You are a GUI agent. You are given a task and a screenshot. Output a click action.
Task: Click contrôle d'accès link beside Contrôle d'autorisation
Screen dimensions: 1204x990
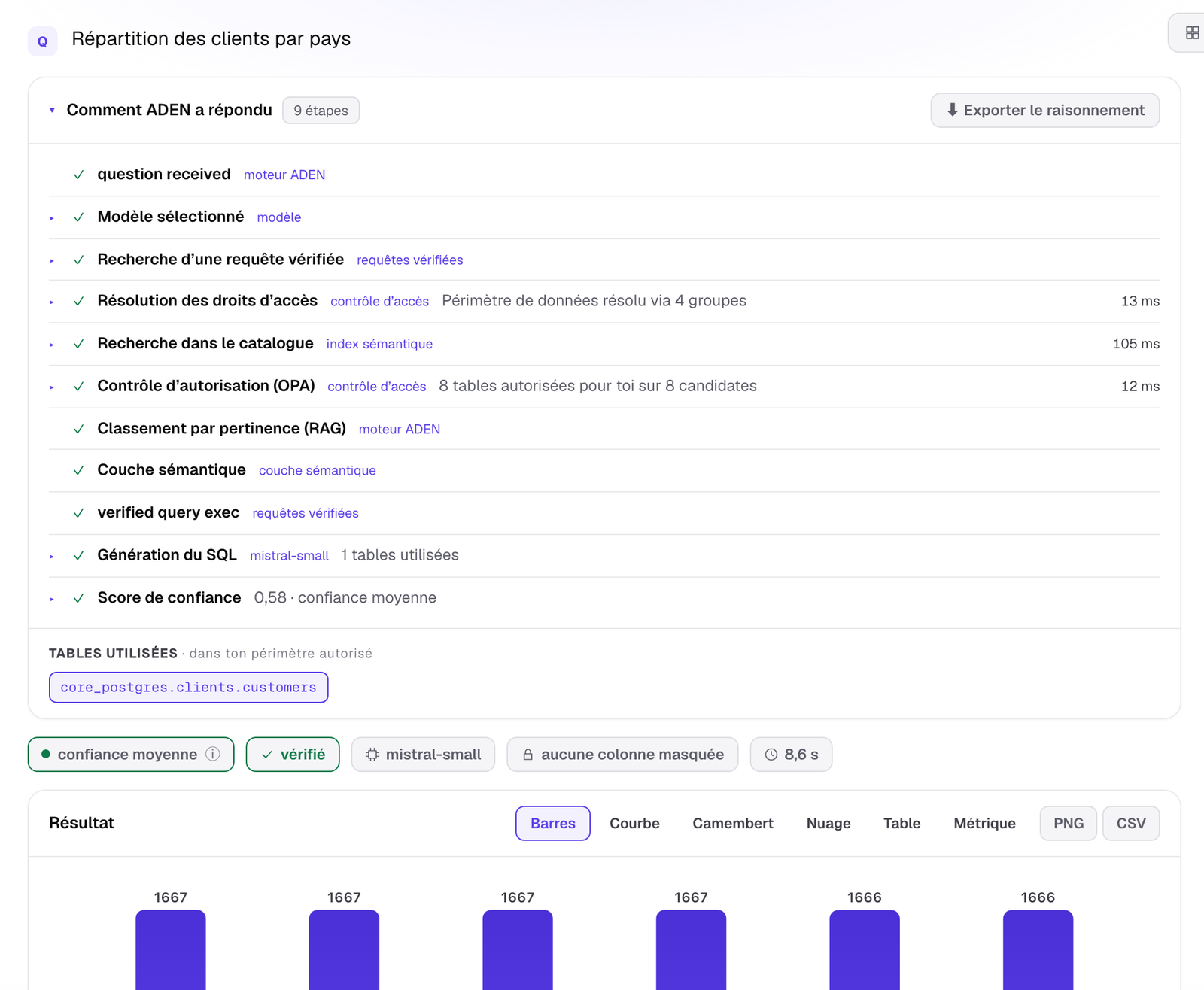(377, 386)
